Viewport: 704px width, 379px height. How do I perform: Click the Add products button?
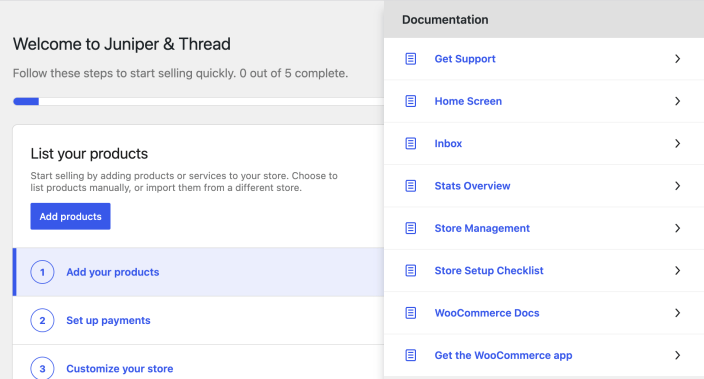pyautogui.click(x=70, y=216)
